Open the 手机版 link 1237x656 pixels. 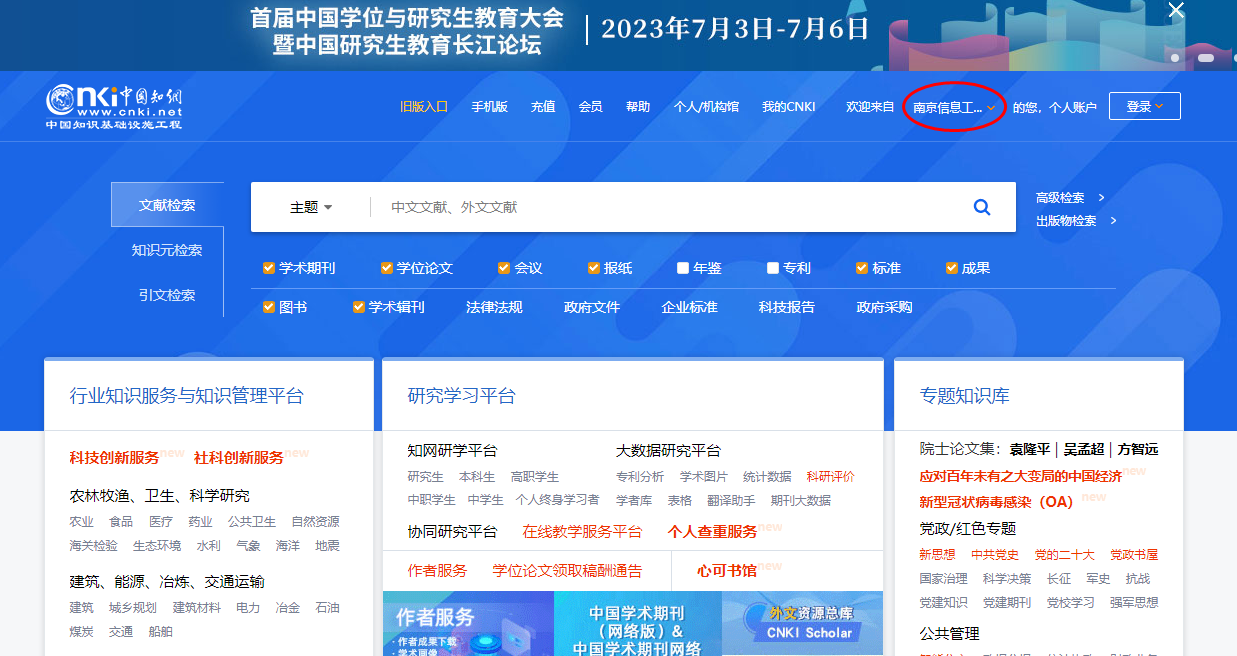[x=490, y=107]
